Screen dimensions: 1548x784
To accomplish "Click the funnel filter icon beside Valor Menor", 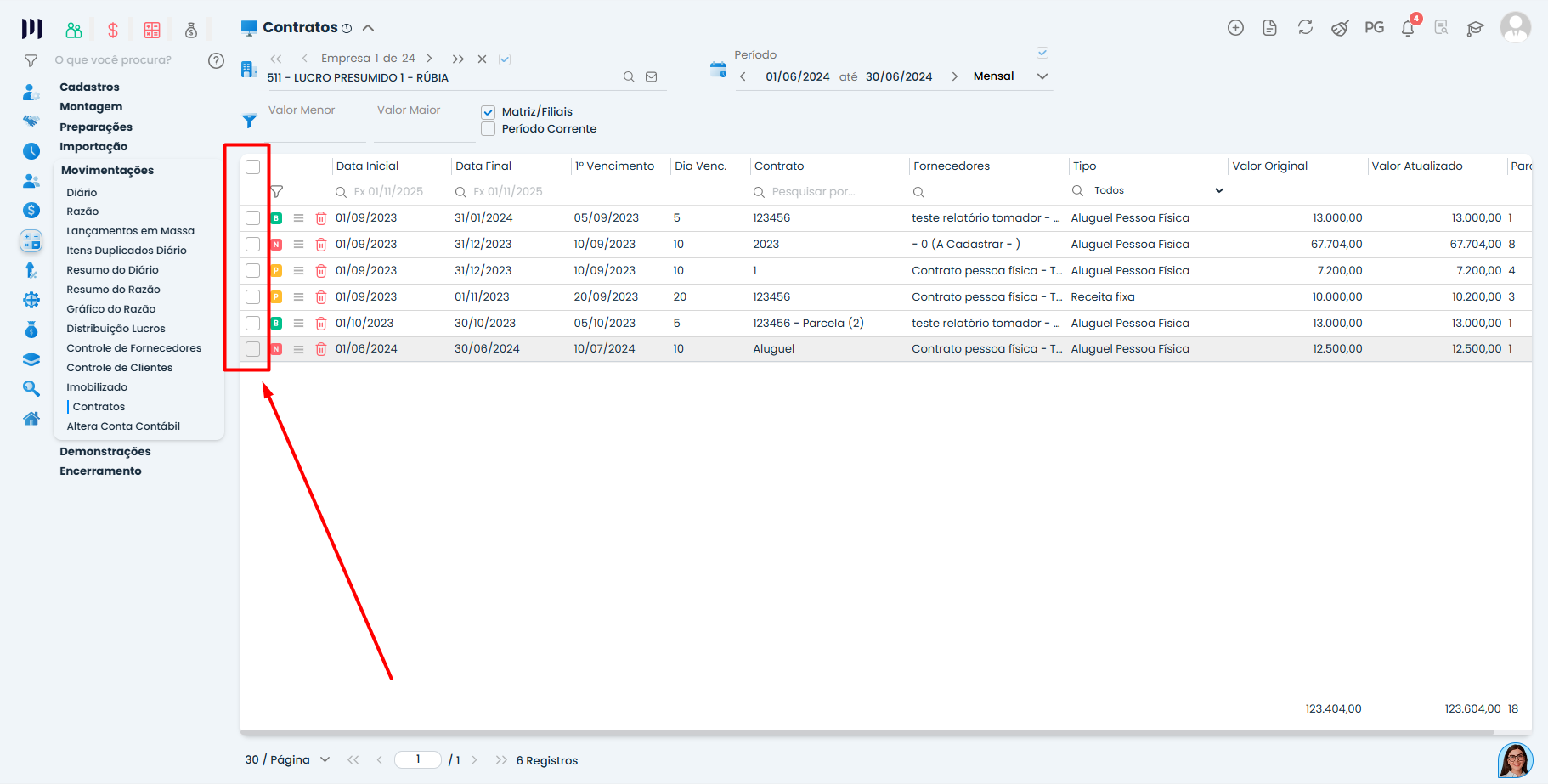I will (249, 121).
